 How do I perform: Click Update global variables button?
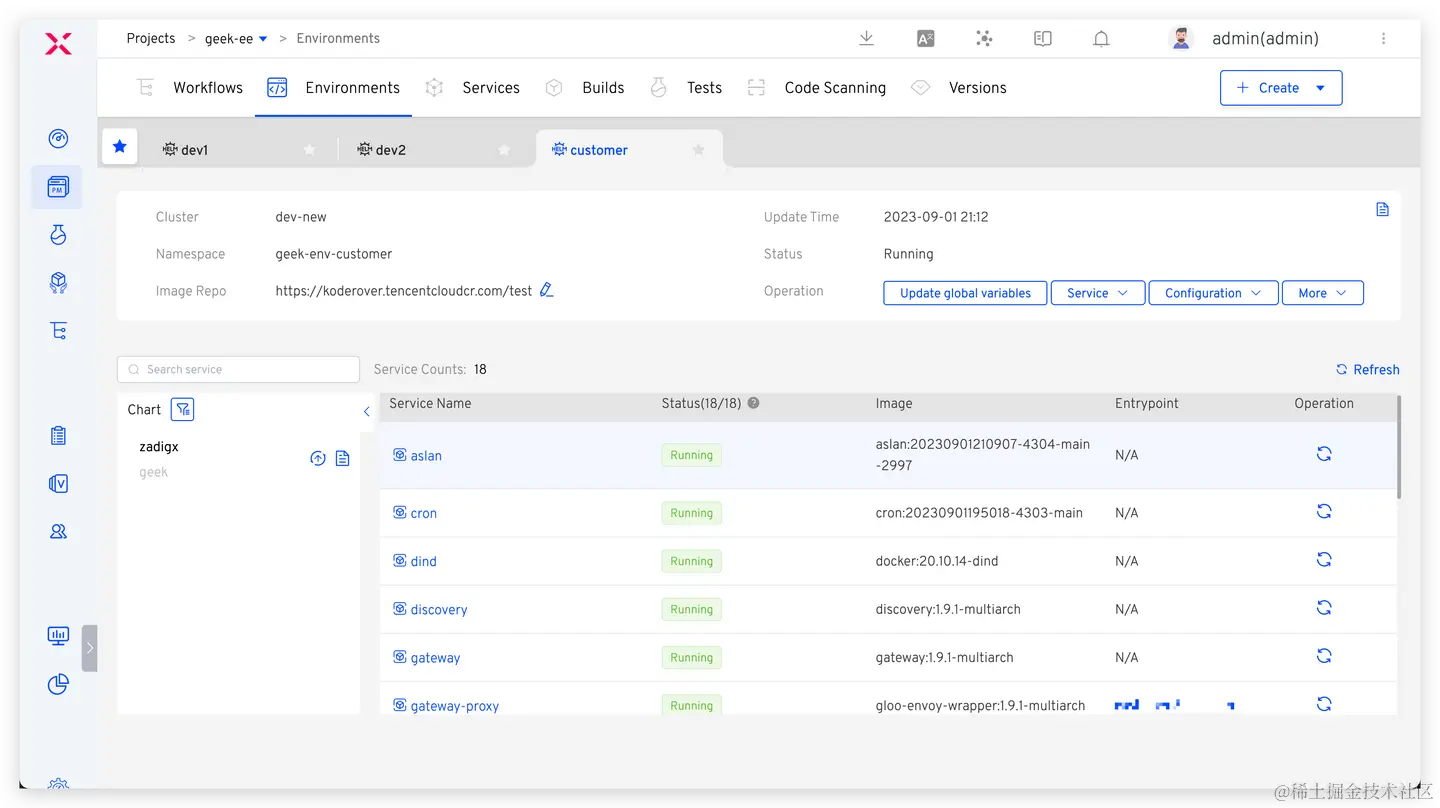965,293
